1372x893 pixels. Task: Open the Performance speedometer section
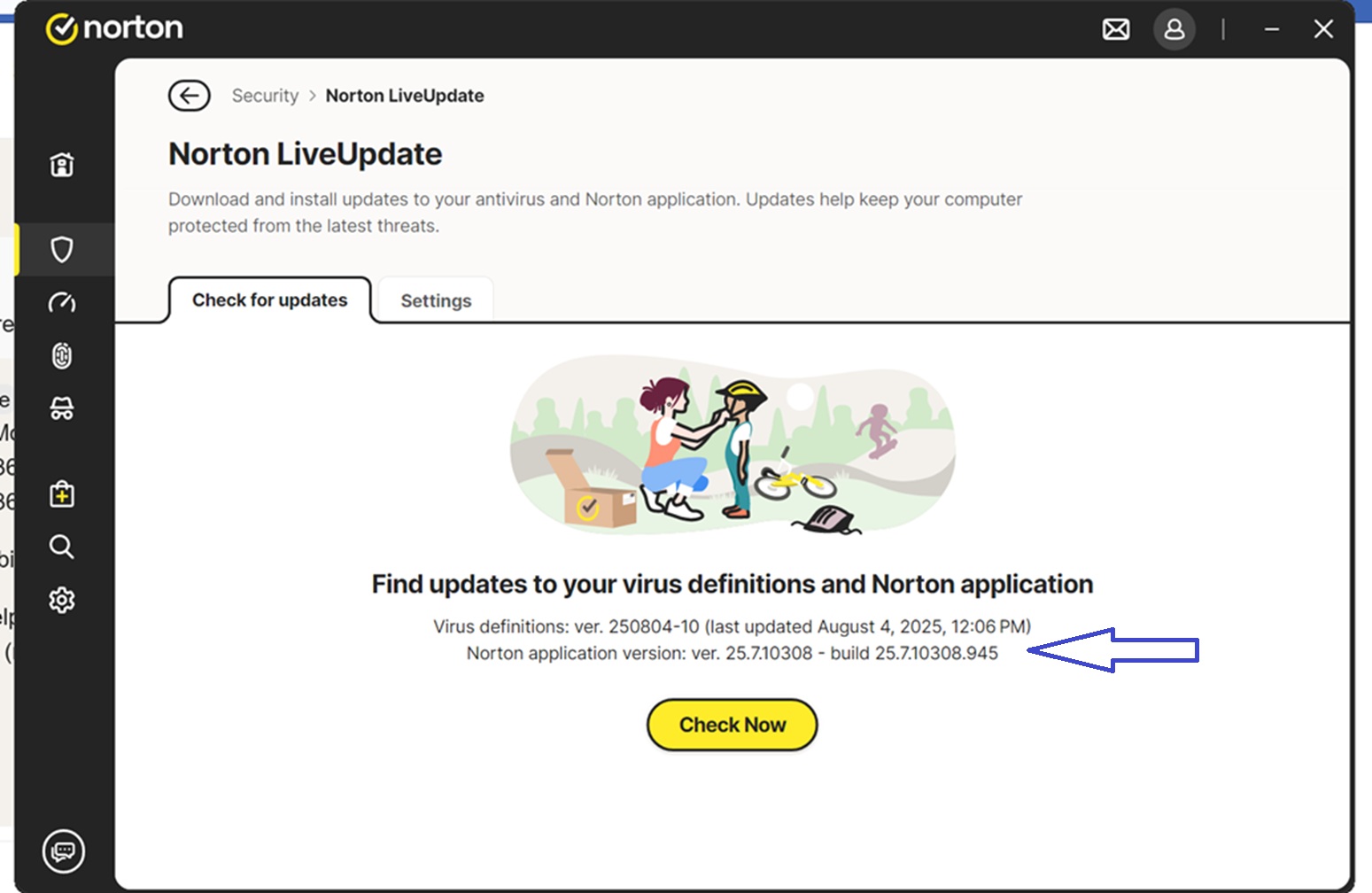(x=62, y=303)
